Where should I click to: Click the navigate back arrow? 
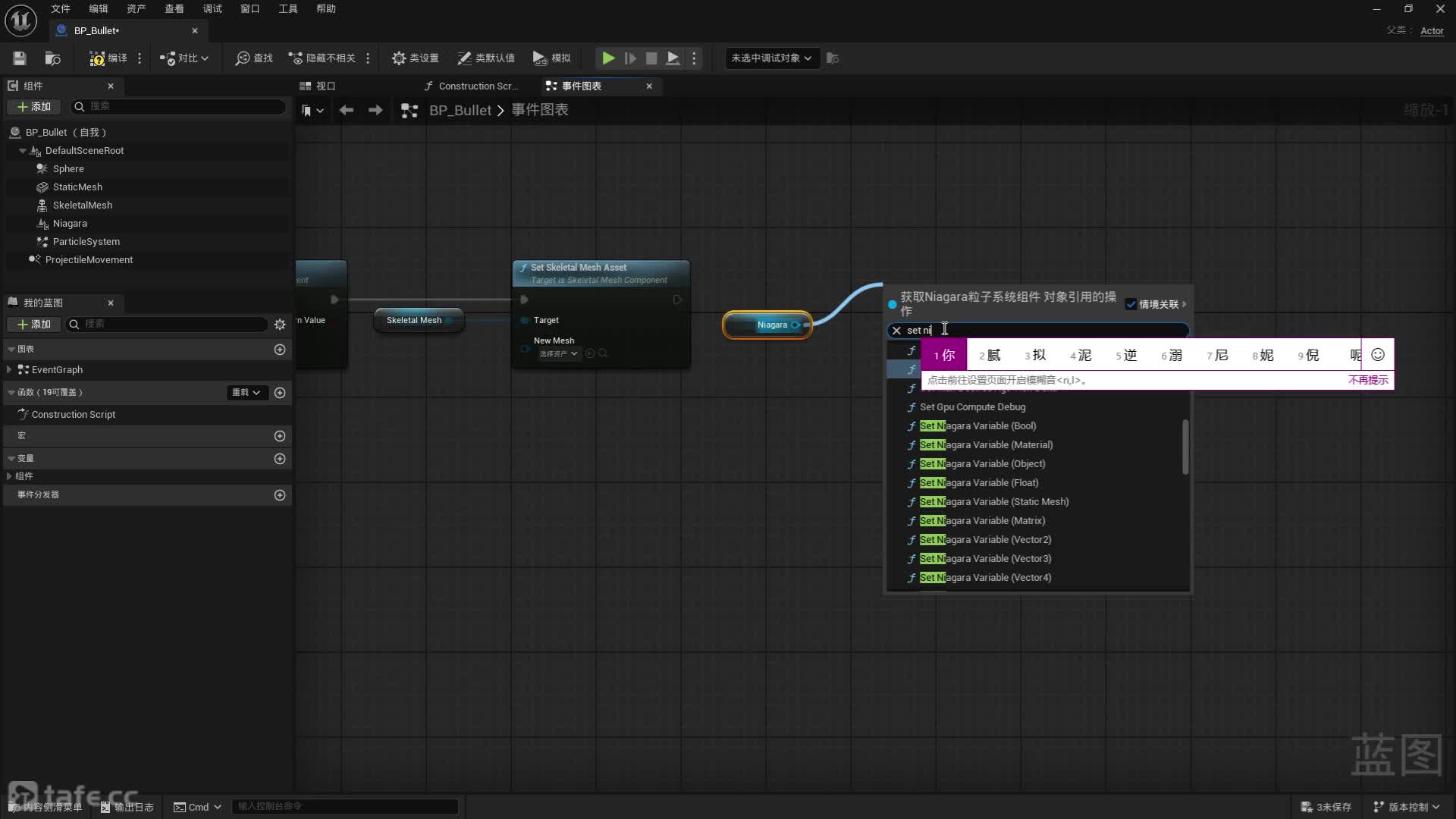[347, 111]
